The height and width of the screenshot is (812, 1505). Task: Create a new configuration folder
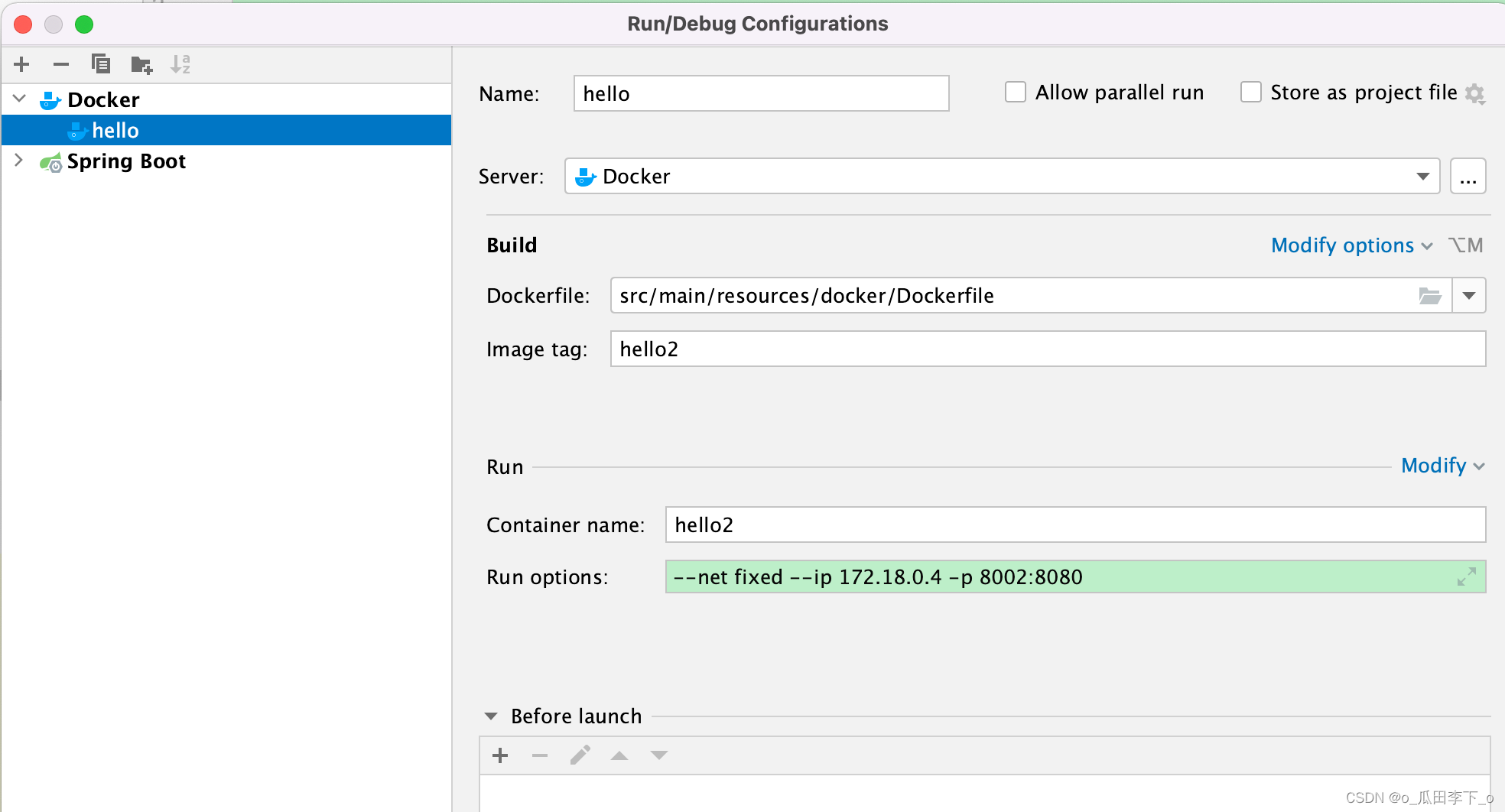[x=141, y=65]
